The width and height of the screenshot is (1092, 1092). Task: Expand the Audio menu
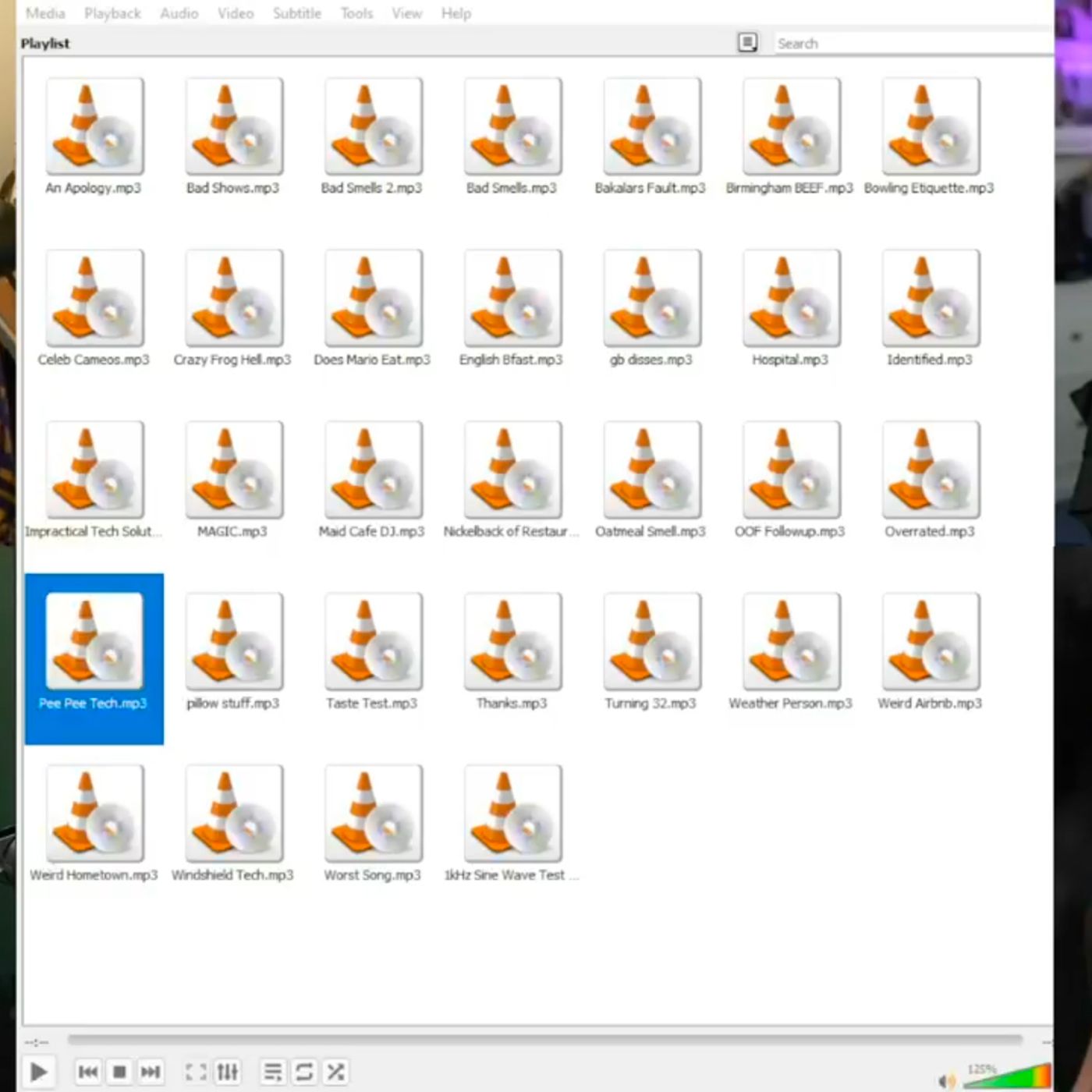(x=179, y=13)
